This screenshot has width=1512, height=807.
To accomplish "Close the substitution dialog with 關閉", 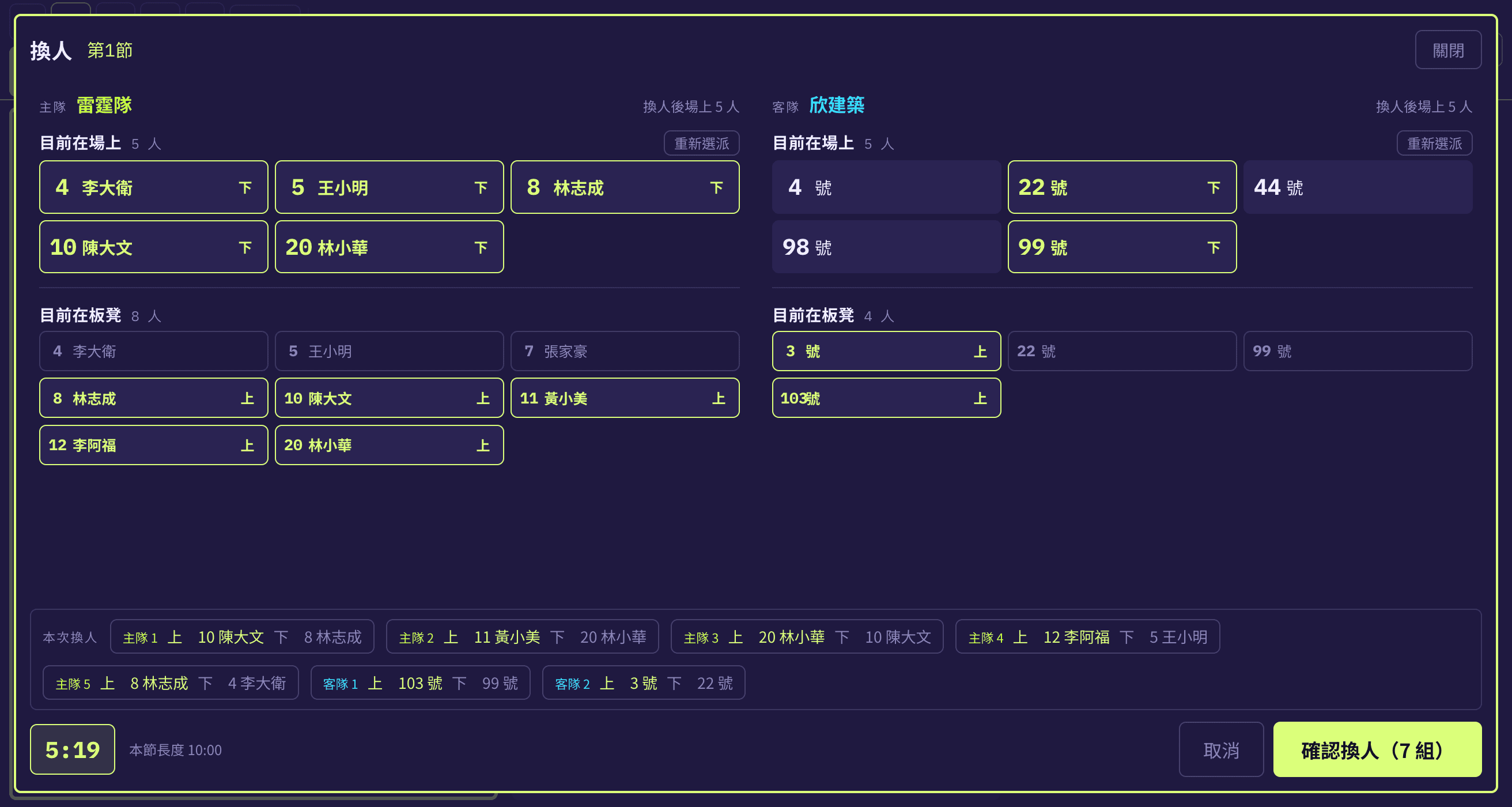I will point(1448,50).
